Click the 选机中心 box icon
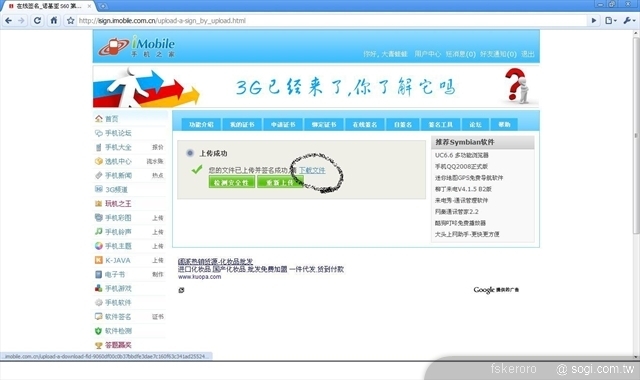This screenshot has width=640, height=380. (x=99, y=161)
